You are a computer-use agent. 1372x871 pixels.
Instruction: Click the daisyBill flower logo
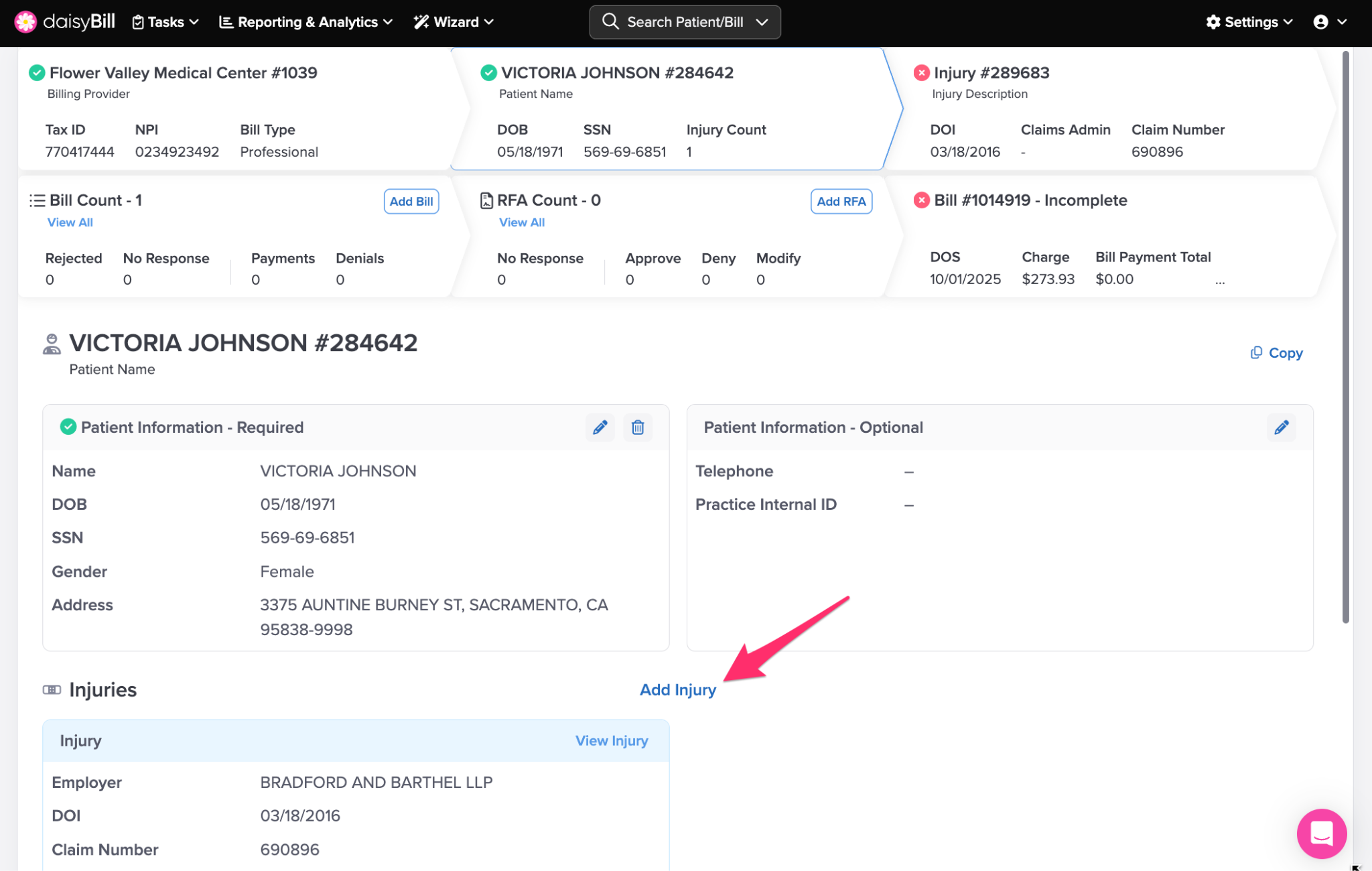[x=25, y=22]
